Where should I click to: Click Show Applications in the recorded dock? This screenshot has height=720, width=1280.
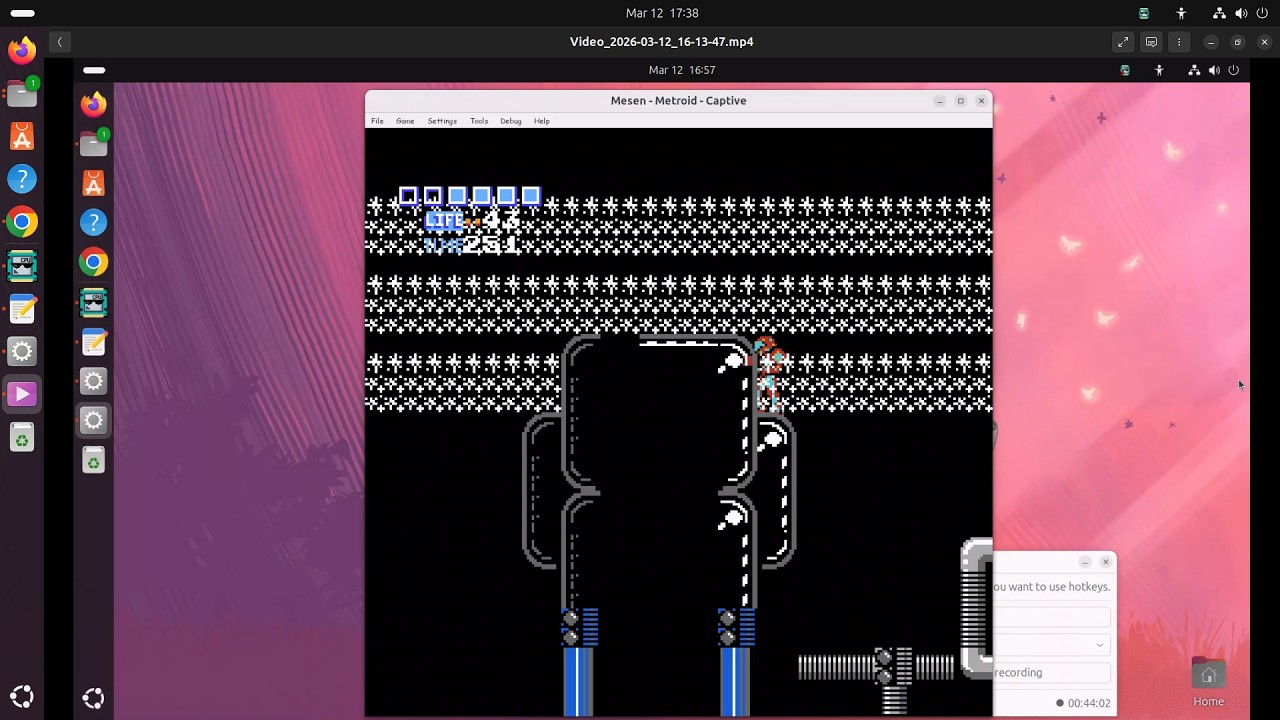93,698
